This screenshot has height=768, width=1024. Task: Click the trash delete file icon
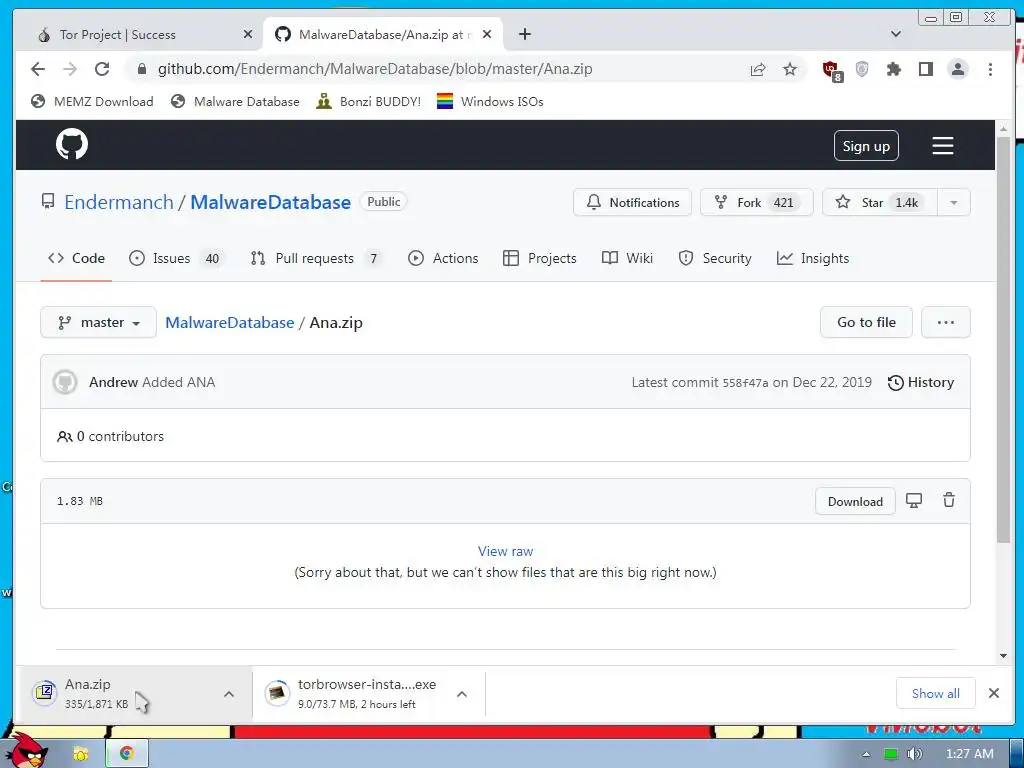pyautogui.click(x=949, y=500)
